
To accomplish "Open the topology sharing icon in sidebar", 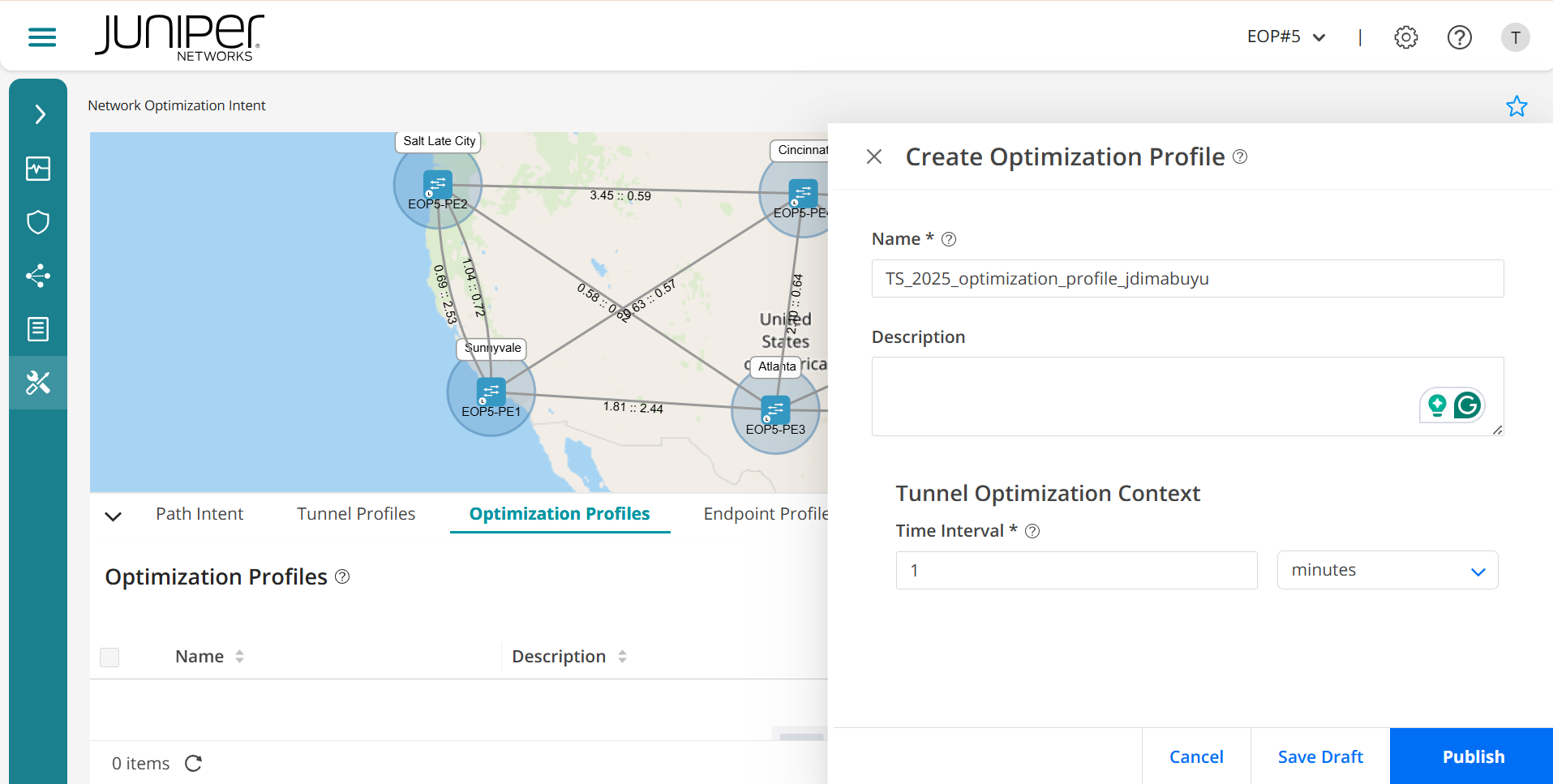I will coord(38,276).
